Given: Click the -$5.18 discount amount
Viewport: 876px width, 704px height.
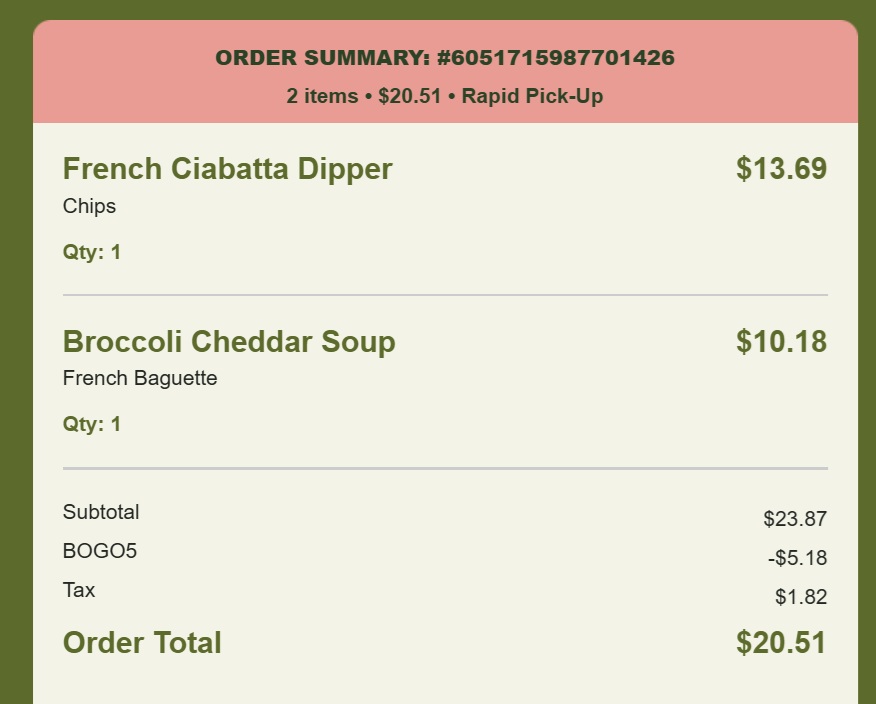Looking at the screenshot, I should pos(794,558).
